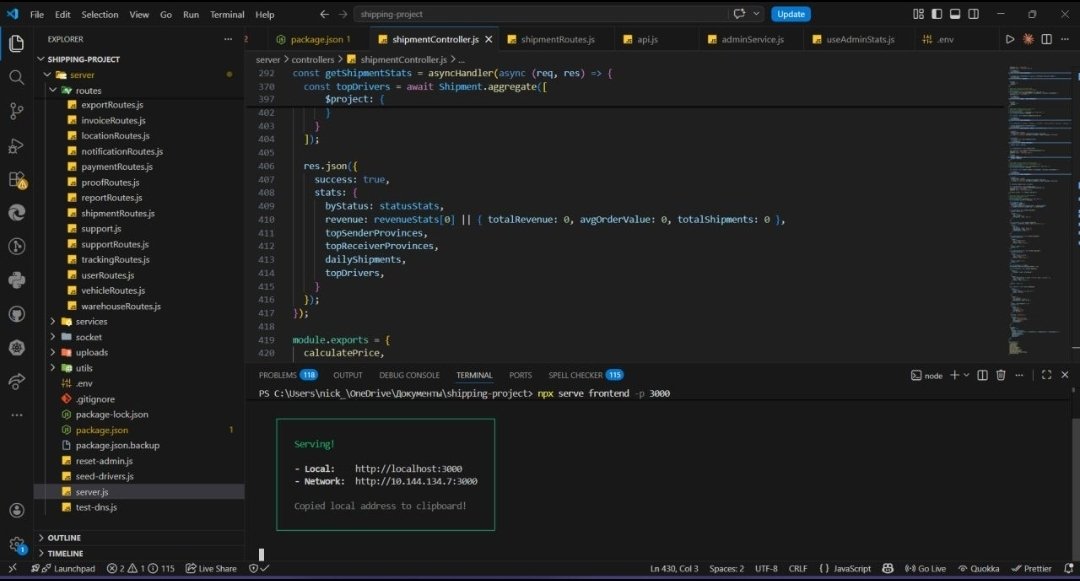The image size is (1080, 581).
Task: Expand the services folder
Action: (x=52, y=321)
